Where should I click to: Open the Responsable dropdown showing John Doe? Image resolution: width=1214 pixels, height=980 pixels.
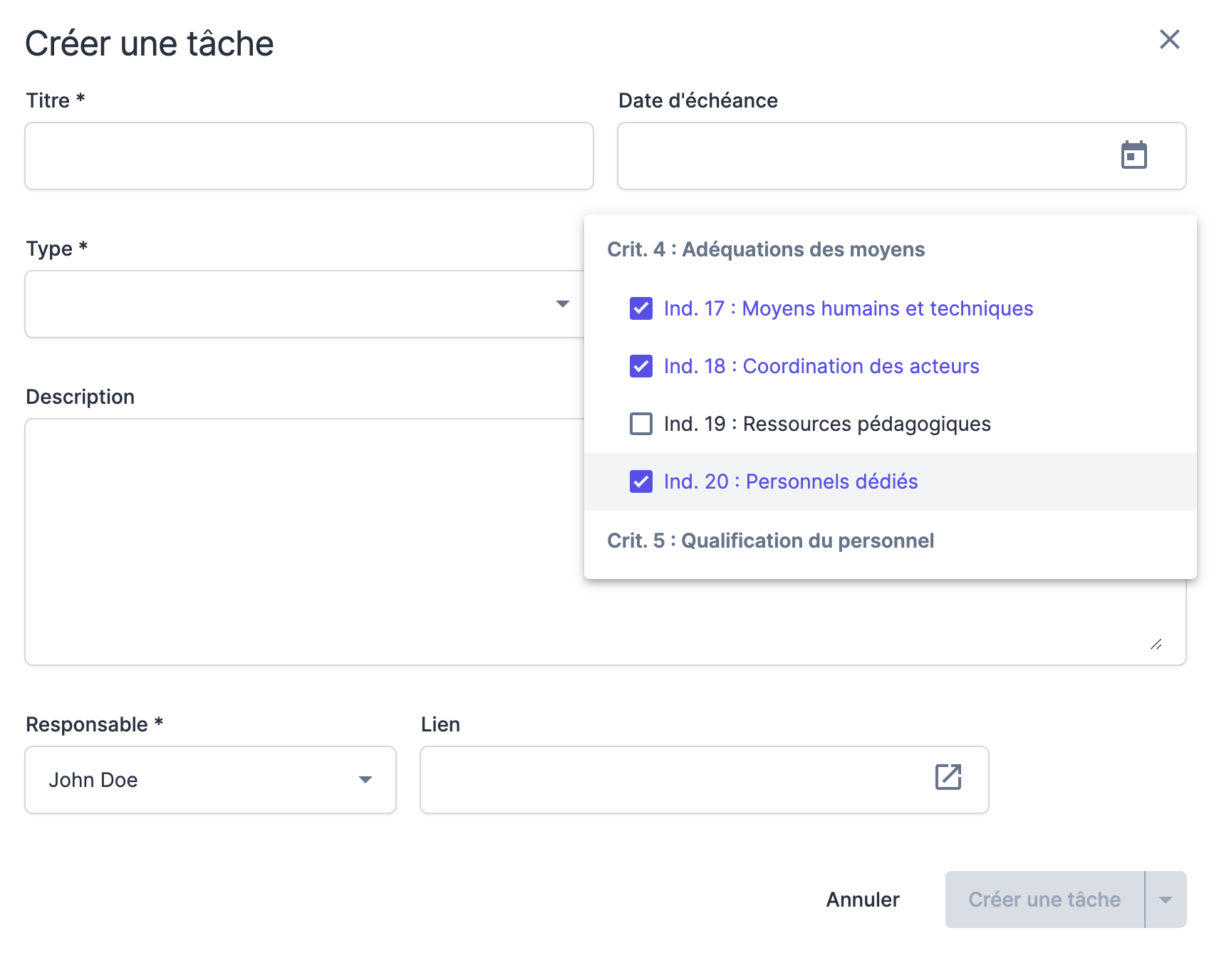coord(210,780)
